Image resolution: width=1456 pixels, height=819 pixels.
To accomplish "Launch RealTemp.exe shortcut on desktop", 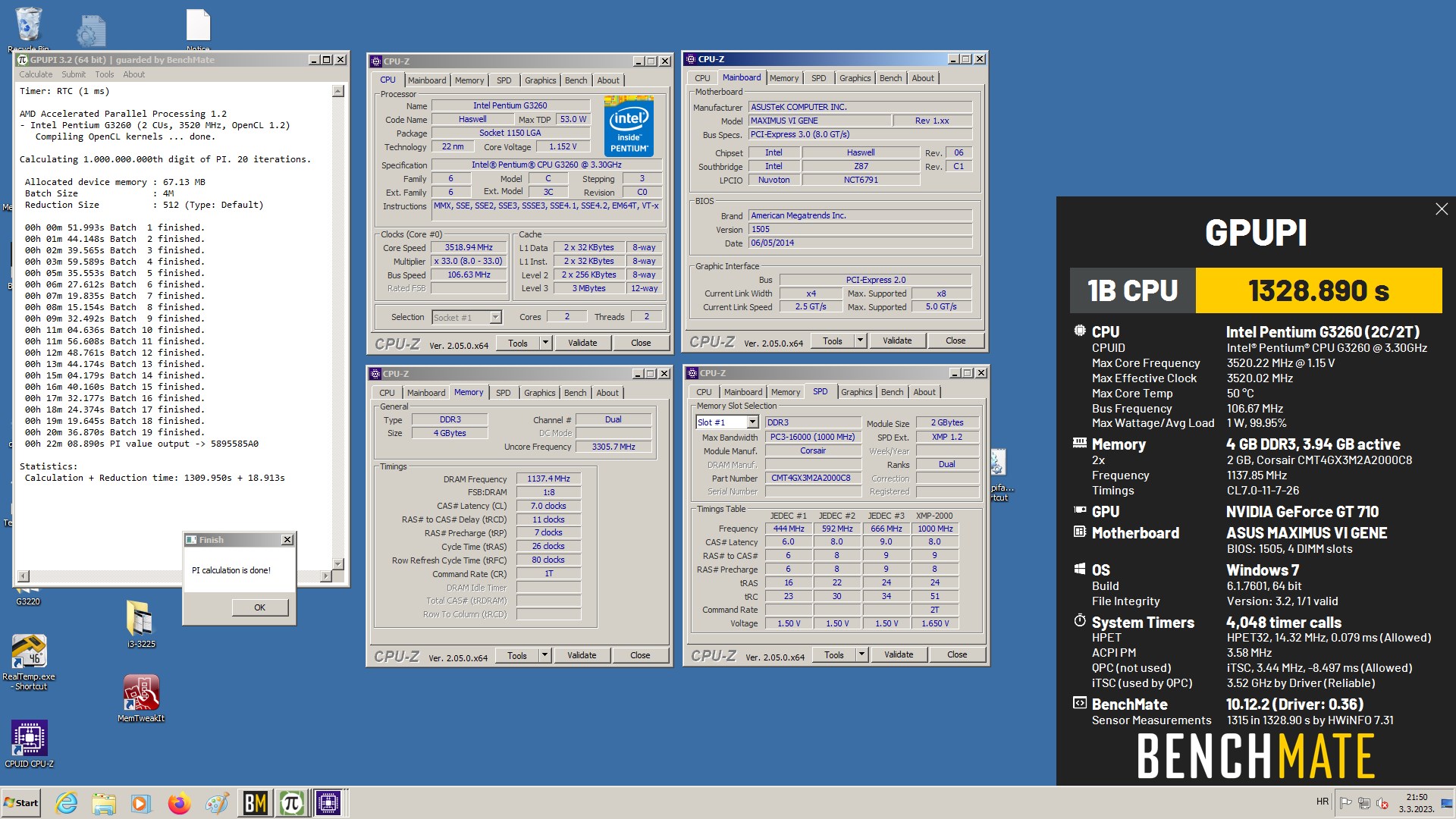I will pyautogui.click(x=29, y=661).
